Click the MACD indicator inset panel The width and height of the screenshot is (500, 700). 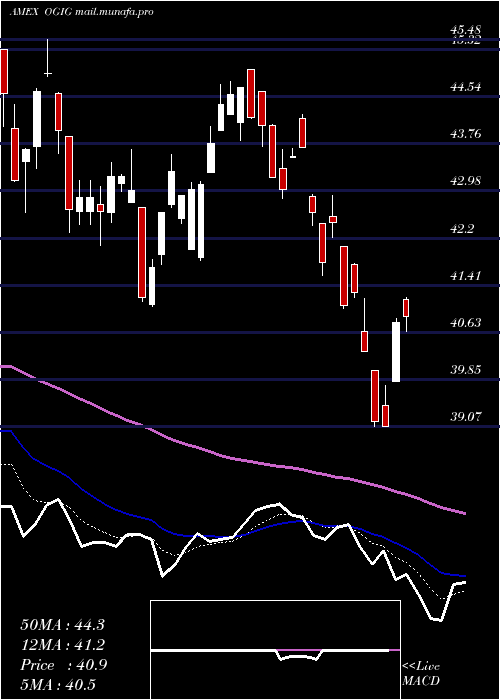tap(275, 650)
